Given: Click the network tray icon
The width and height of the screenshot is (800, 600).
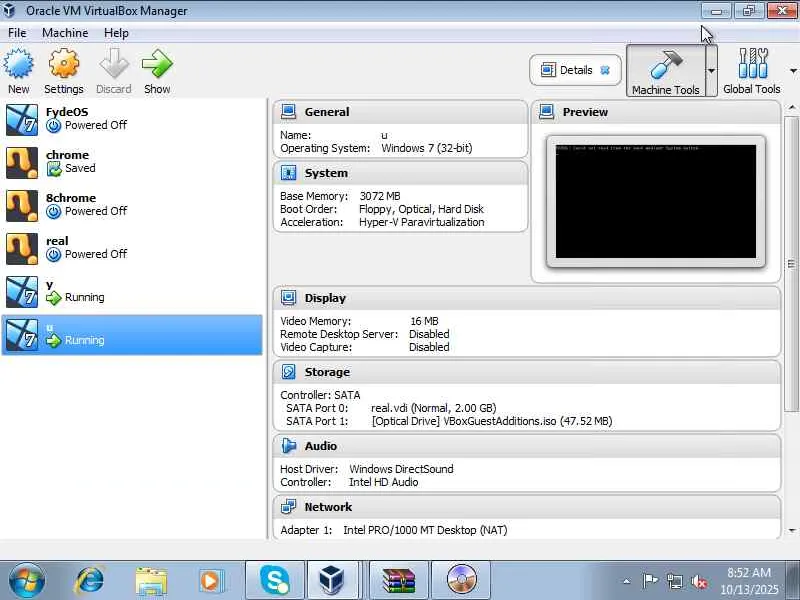Looking at the screenshot, I should tap(674, 581).
